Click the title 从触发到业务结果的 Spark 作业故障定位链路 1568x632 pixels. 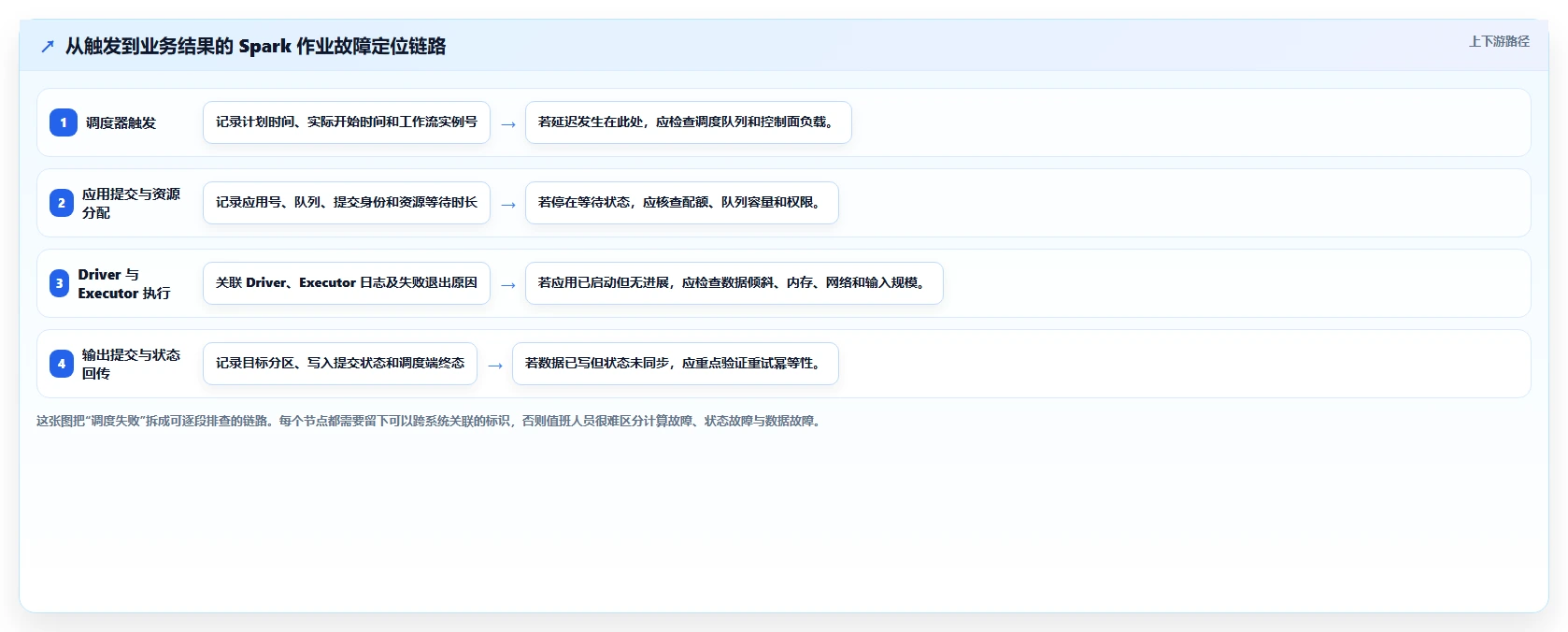click(255, 46)
